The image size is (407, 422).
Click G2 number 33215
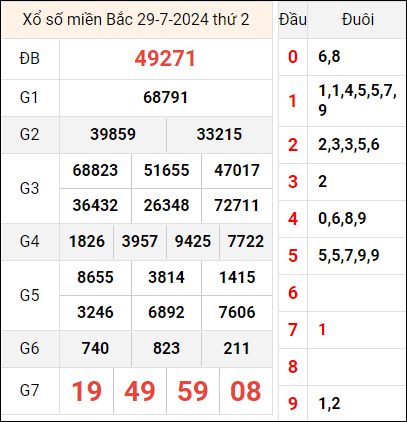pyautogui.click(x=219, y=134)
